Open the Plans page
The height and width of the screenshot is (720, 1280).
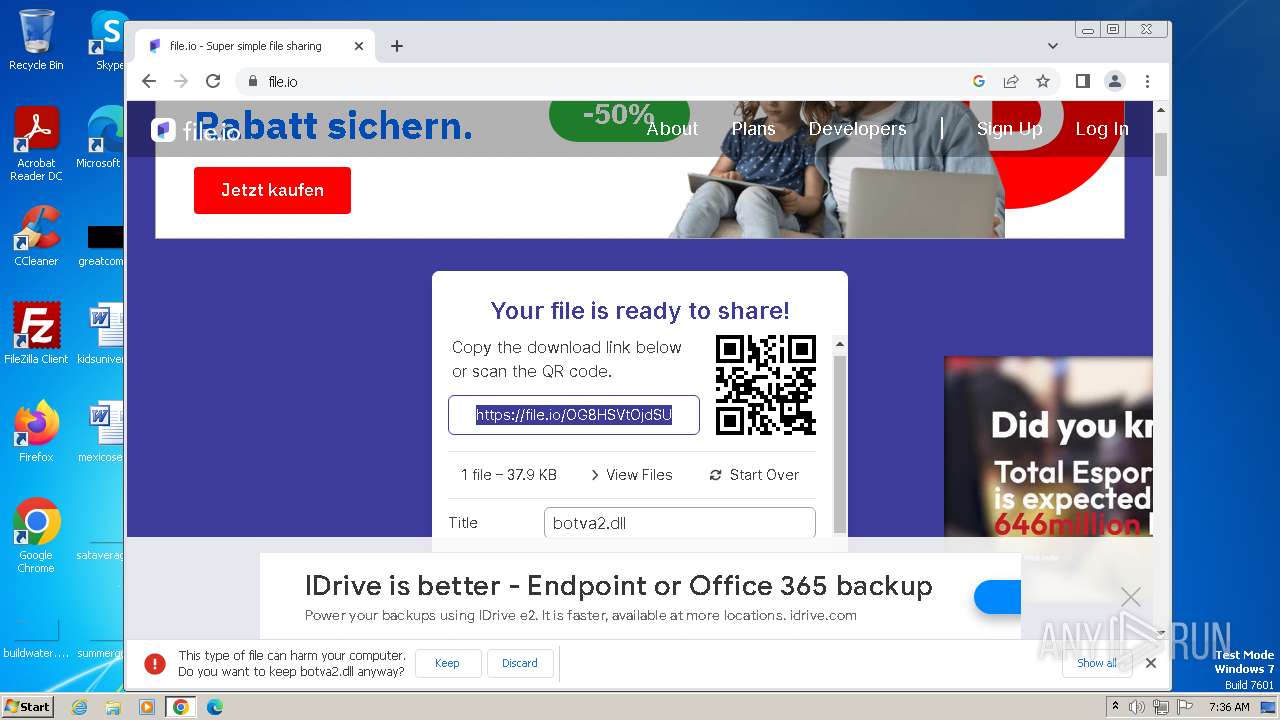pos(753,129)
